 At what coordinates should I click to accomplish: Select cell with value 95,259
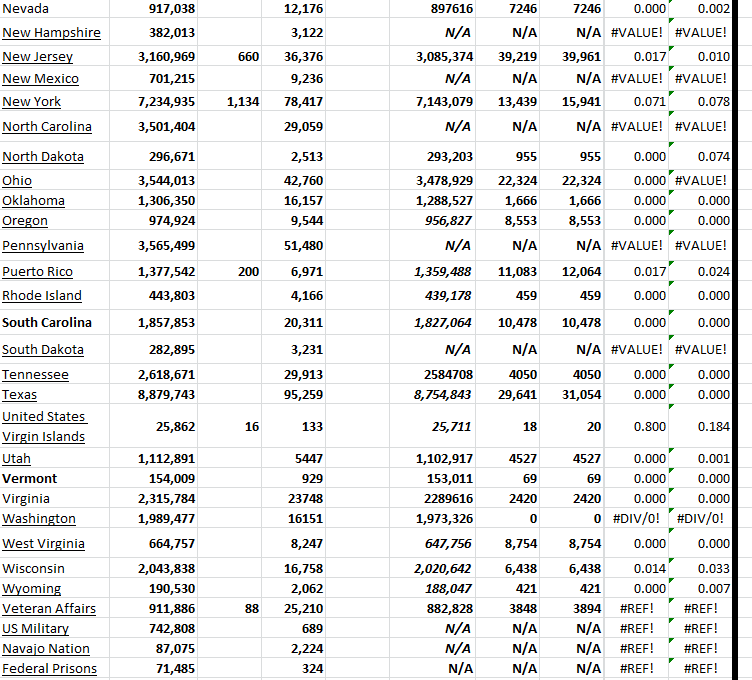point(294,395)
